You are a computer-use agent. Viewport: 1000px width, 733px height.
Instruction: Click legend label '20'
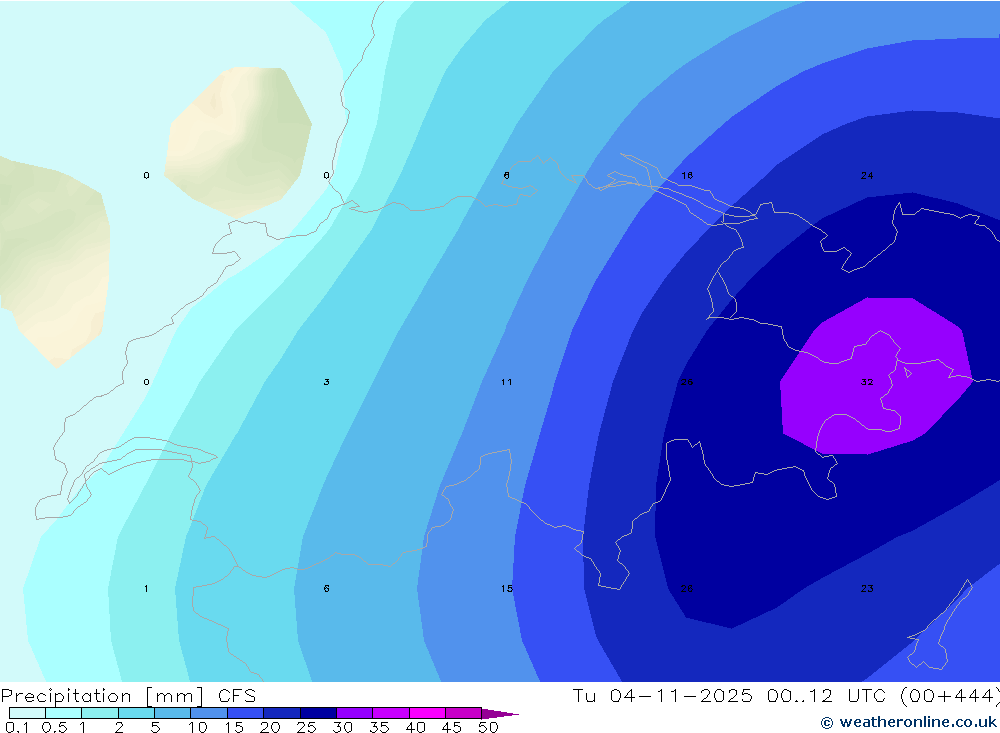270,727
